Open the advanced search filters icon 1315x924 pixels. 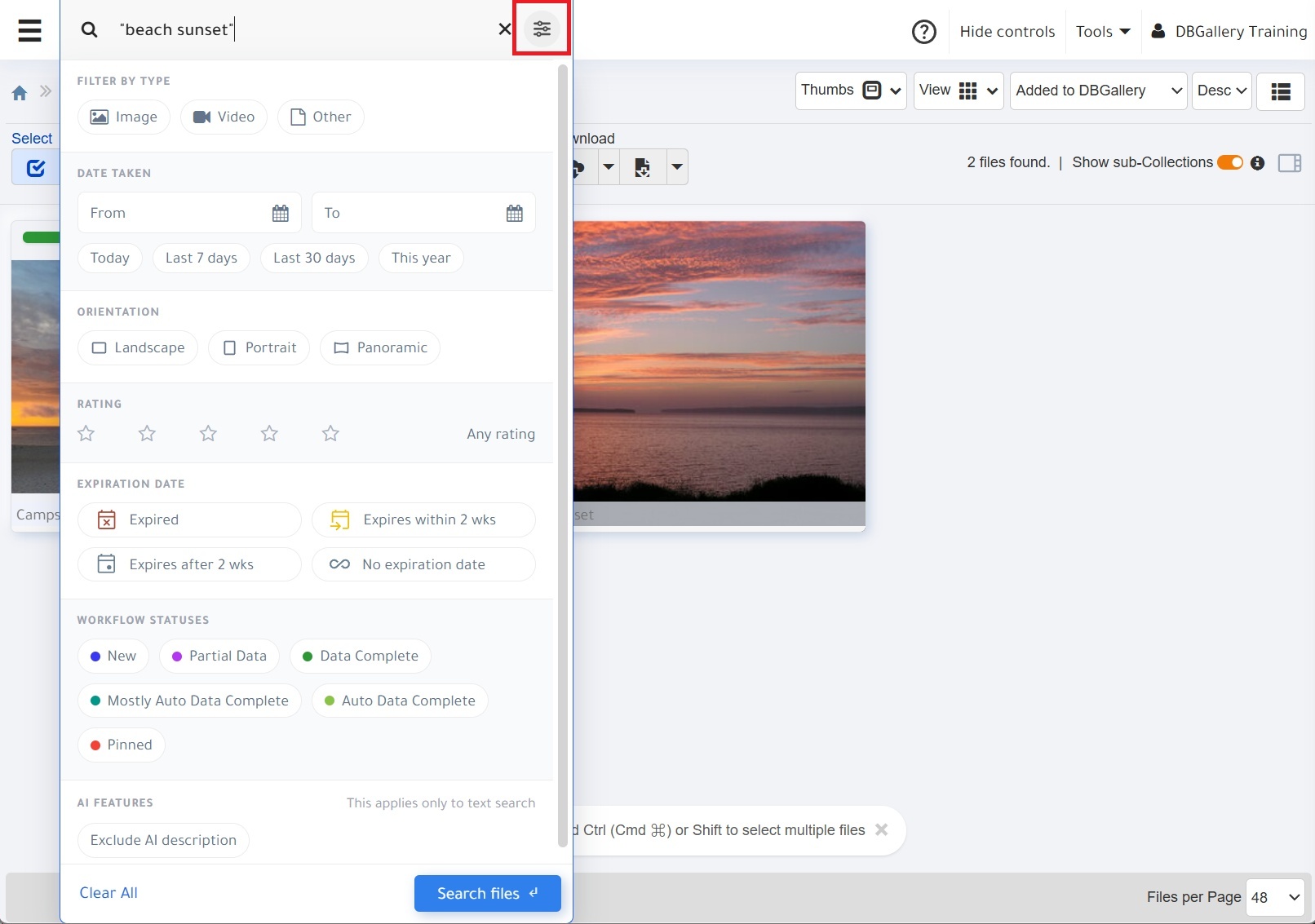541,28
